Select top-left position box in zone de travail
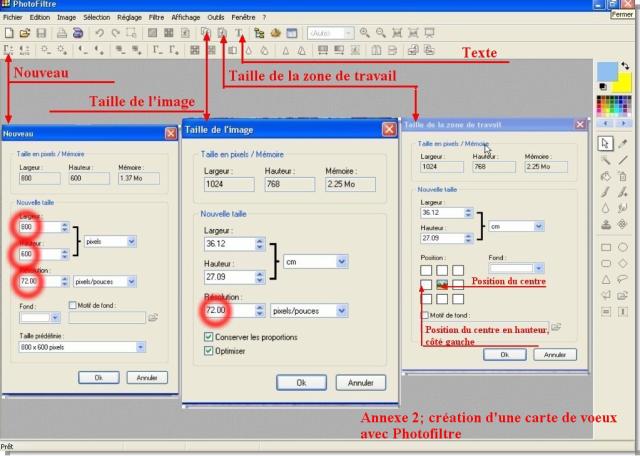Screen dimensions: 640x456 426,270
